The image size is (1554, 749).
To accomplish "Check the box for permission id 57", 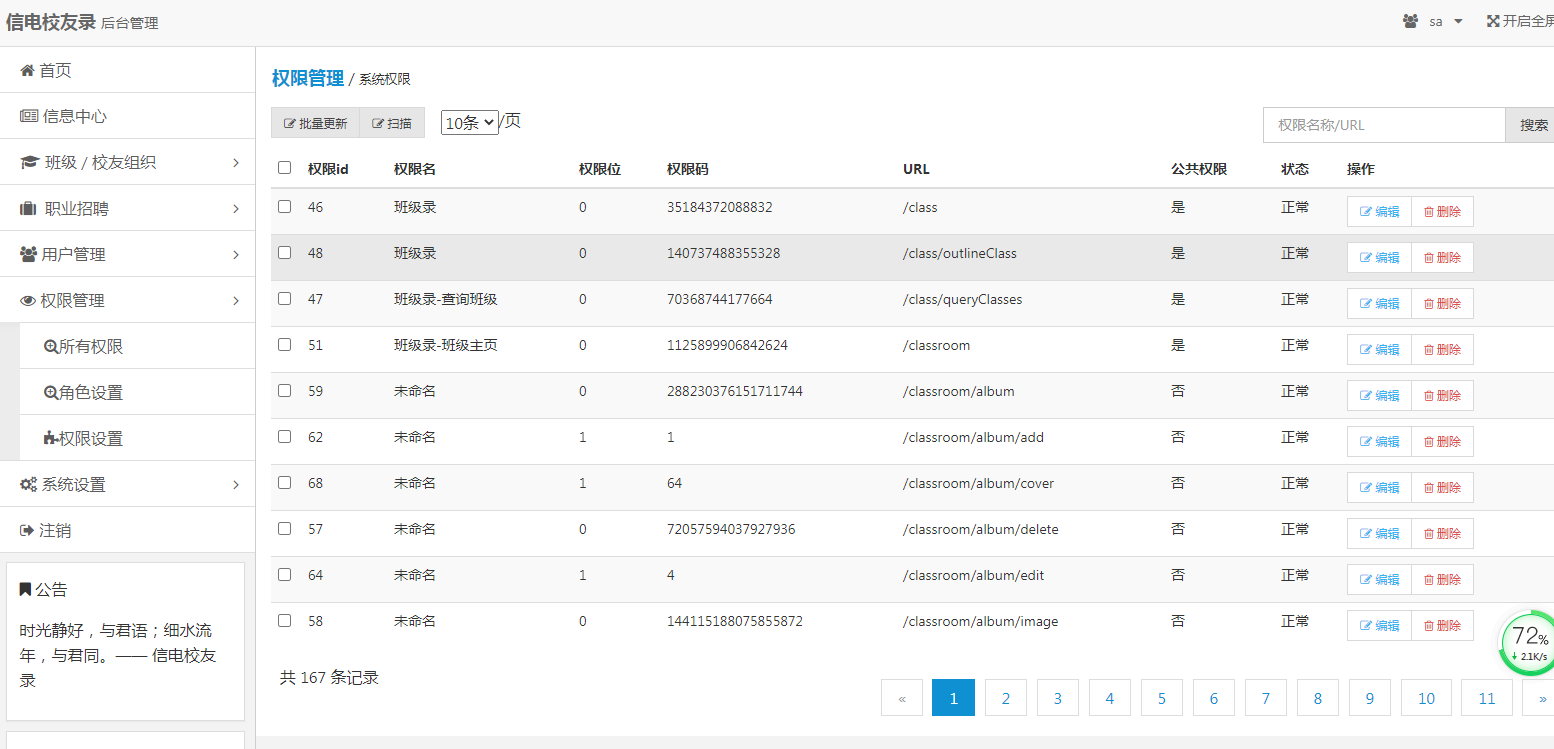I will tap(285, 529).
